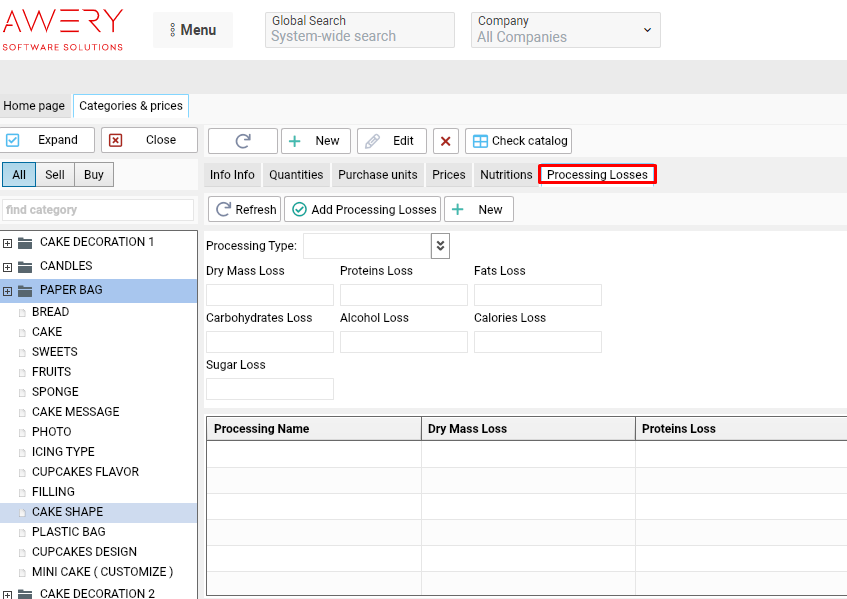847x599 pixels.
Task: Click New button beside Add Processing Losses
Action: coord(479,209)
